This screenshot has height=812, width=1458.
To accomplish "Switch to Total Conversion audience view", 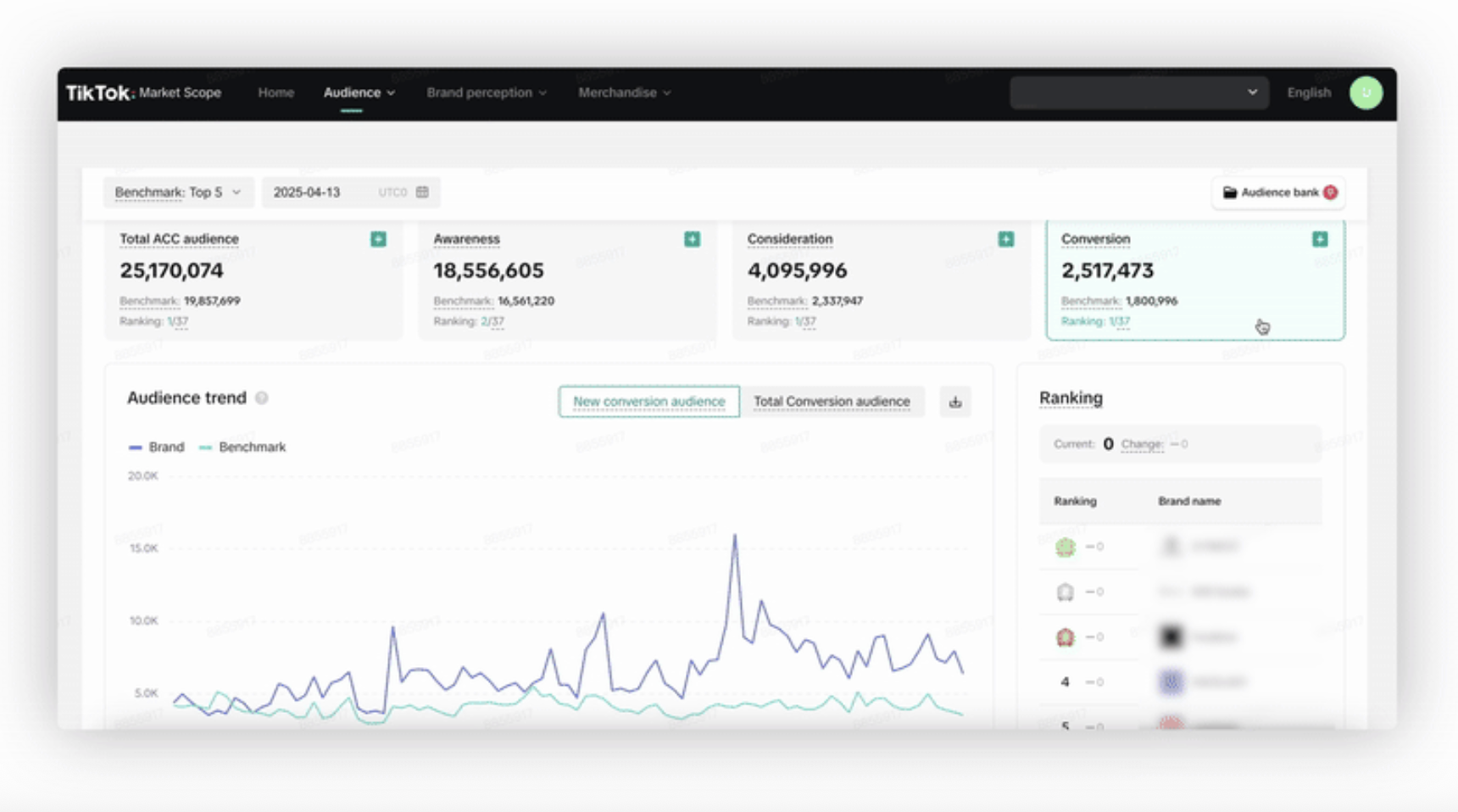I will click(831, 402).
